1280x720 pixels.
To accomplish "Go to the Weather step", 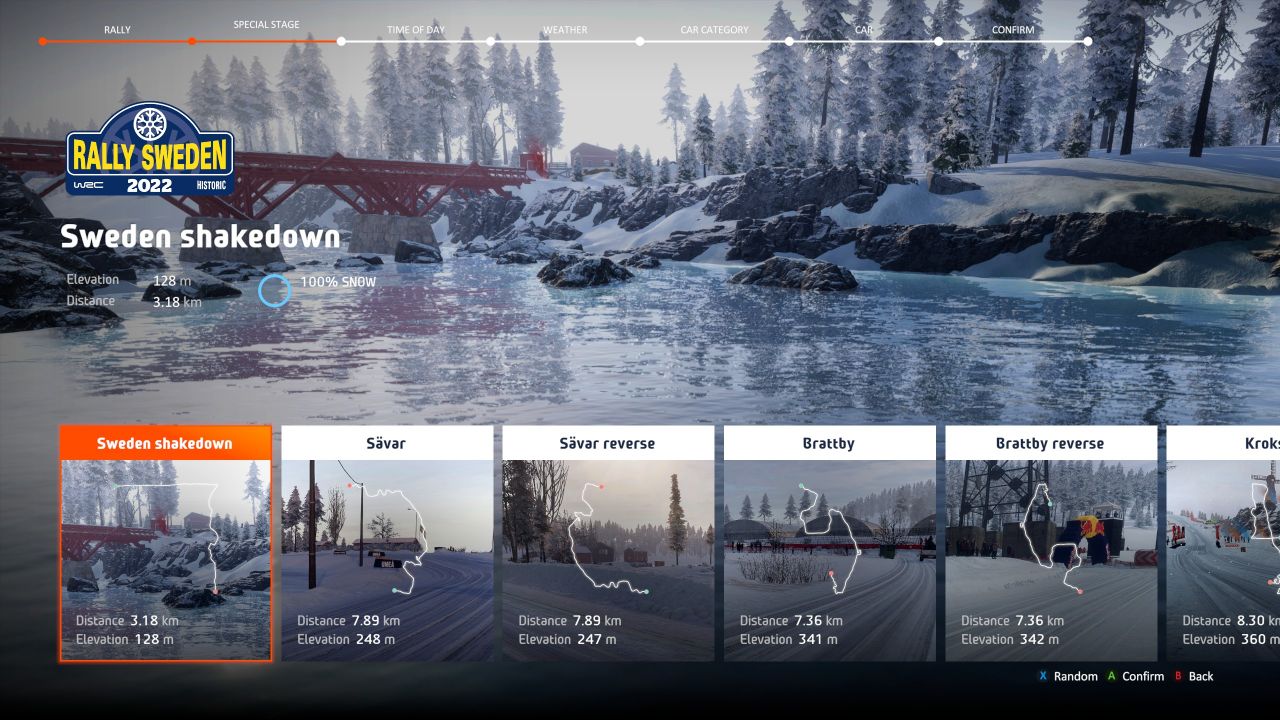I will point(565,30).
